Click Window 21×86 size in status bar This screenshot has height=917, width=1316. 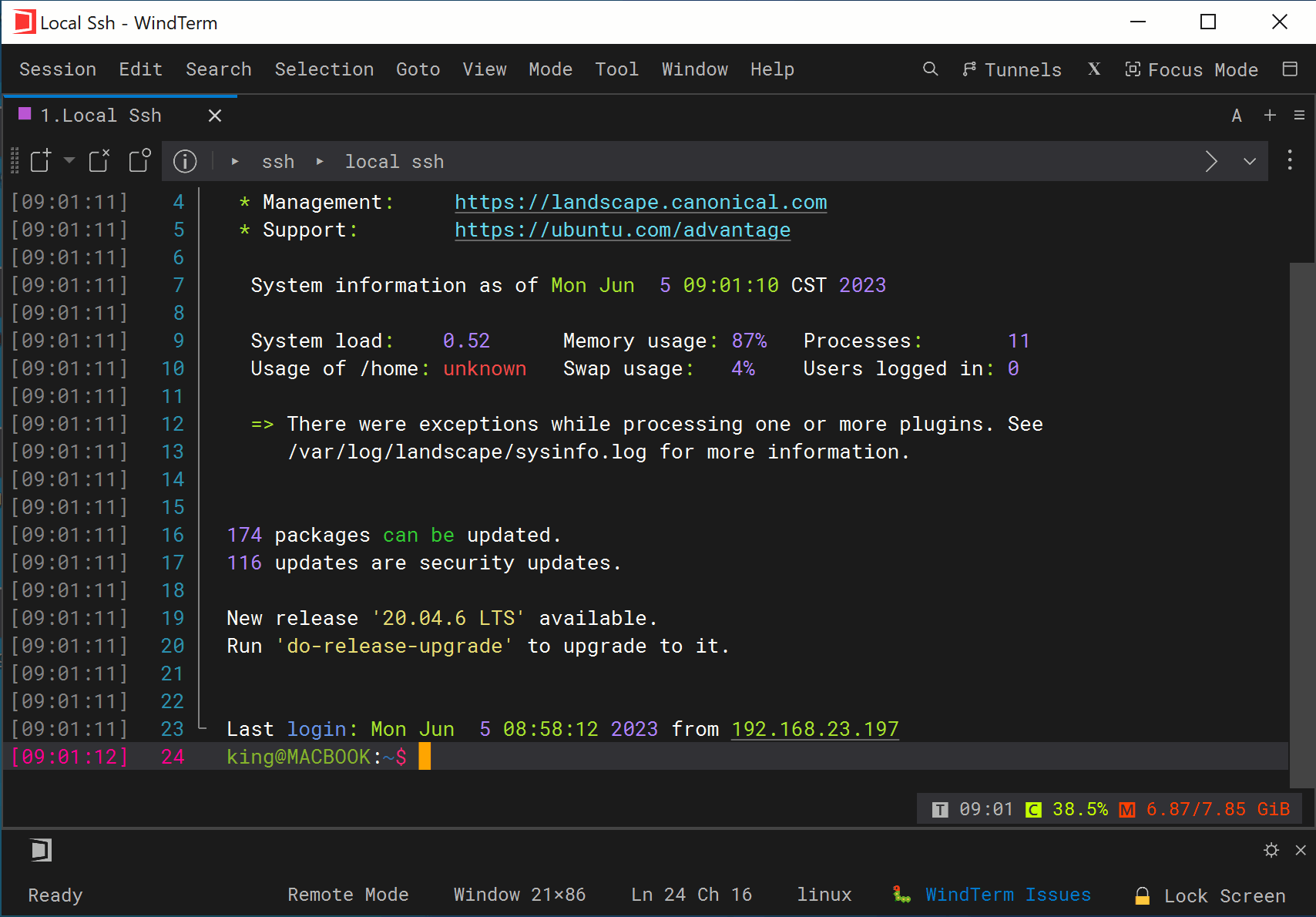519,895
